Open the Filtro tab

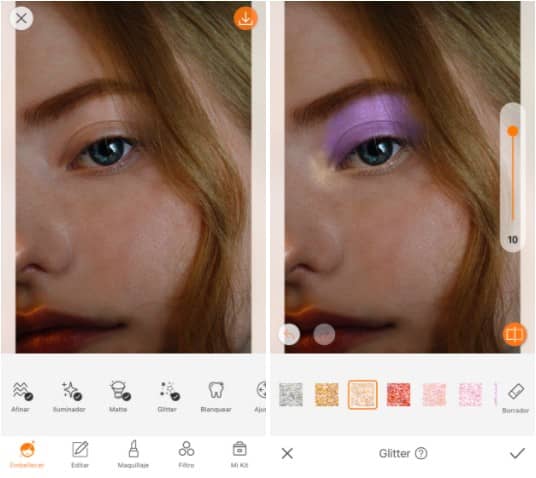pos(186,455)
